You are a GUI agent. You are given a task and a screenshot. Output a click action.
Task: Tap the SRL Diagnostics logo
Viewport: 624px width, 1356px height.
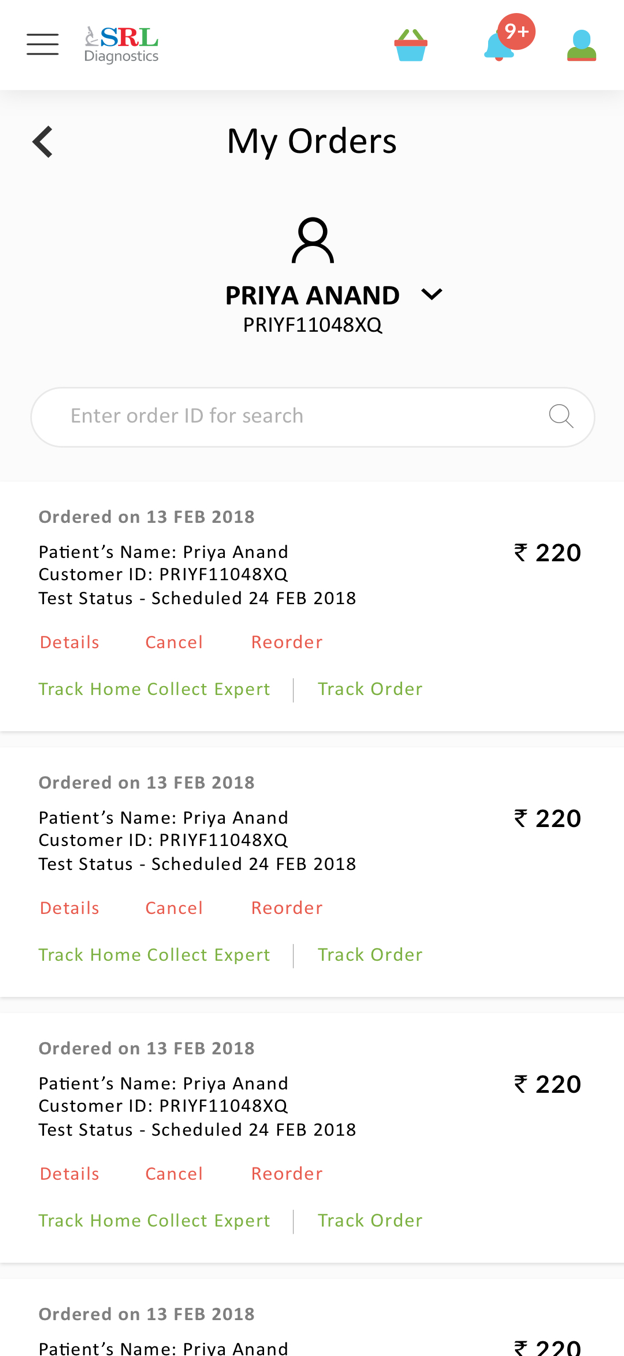(x=121, y=45)
